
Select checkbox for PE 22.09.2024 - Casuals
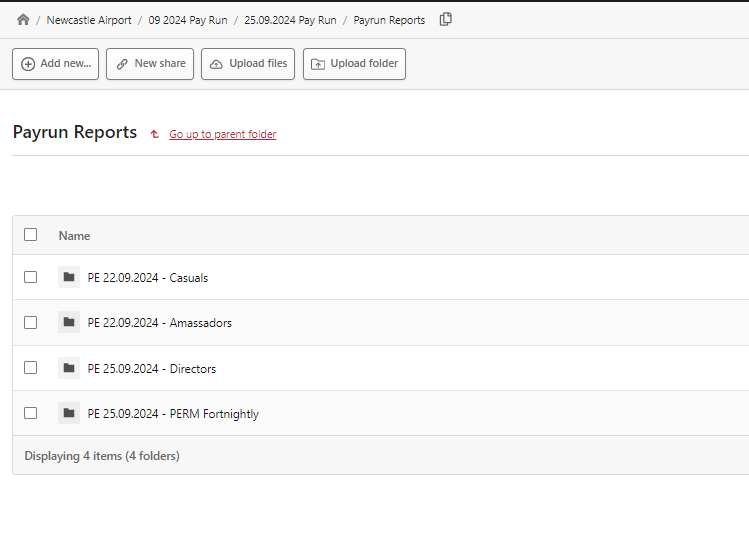pos(31,277)
